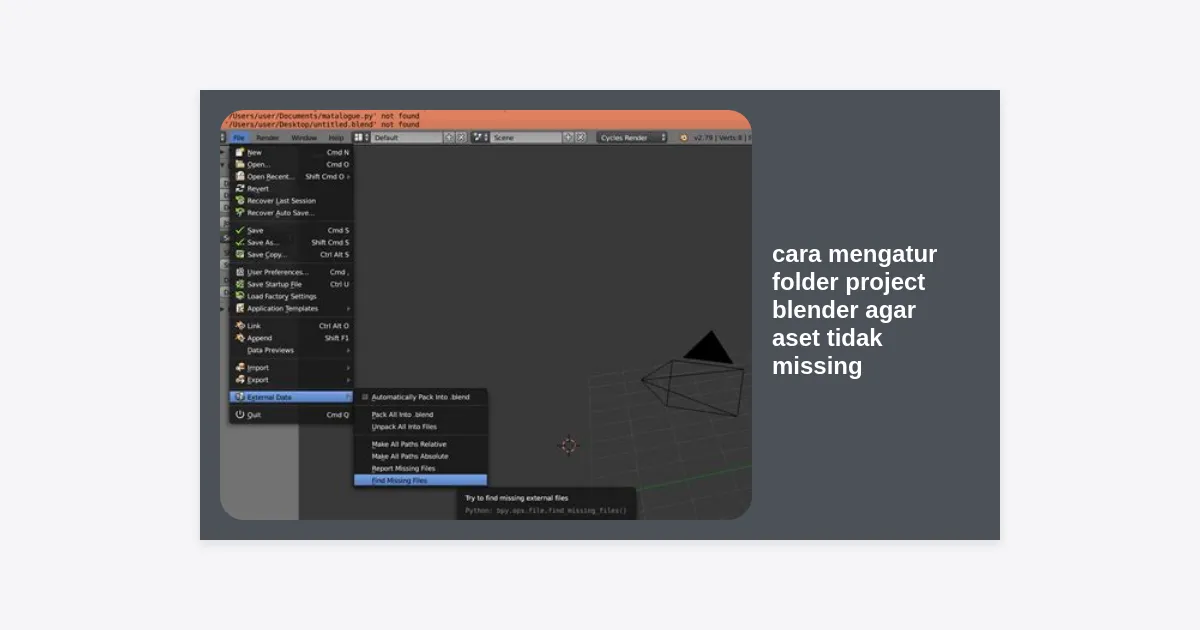
Task: Click the Scene name field
Action: (x=523, y=138)
